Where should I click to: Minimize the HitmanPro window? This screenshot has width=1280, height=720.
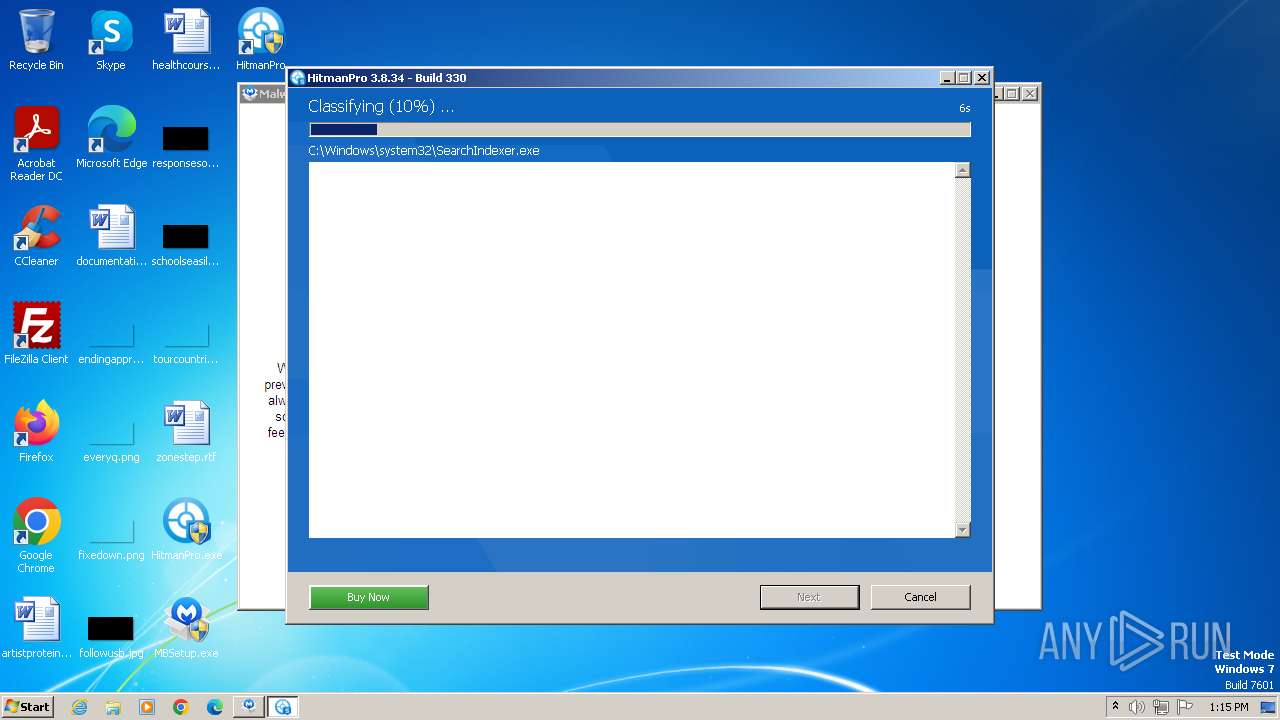(x=947, y=78)
